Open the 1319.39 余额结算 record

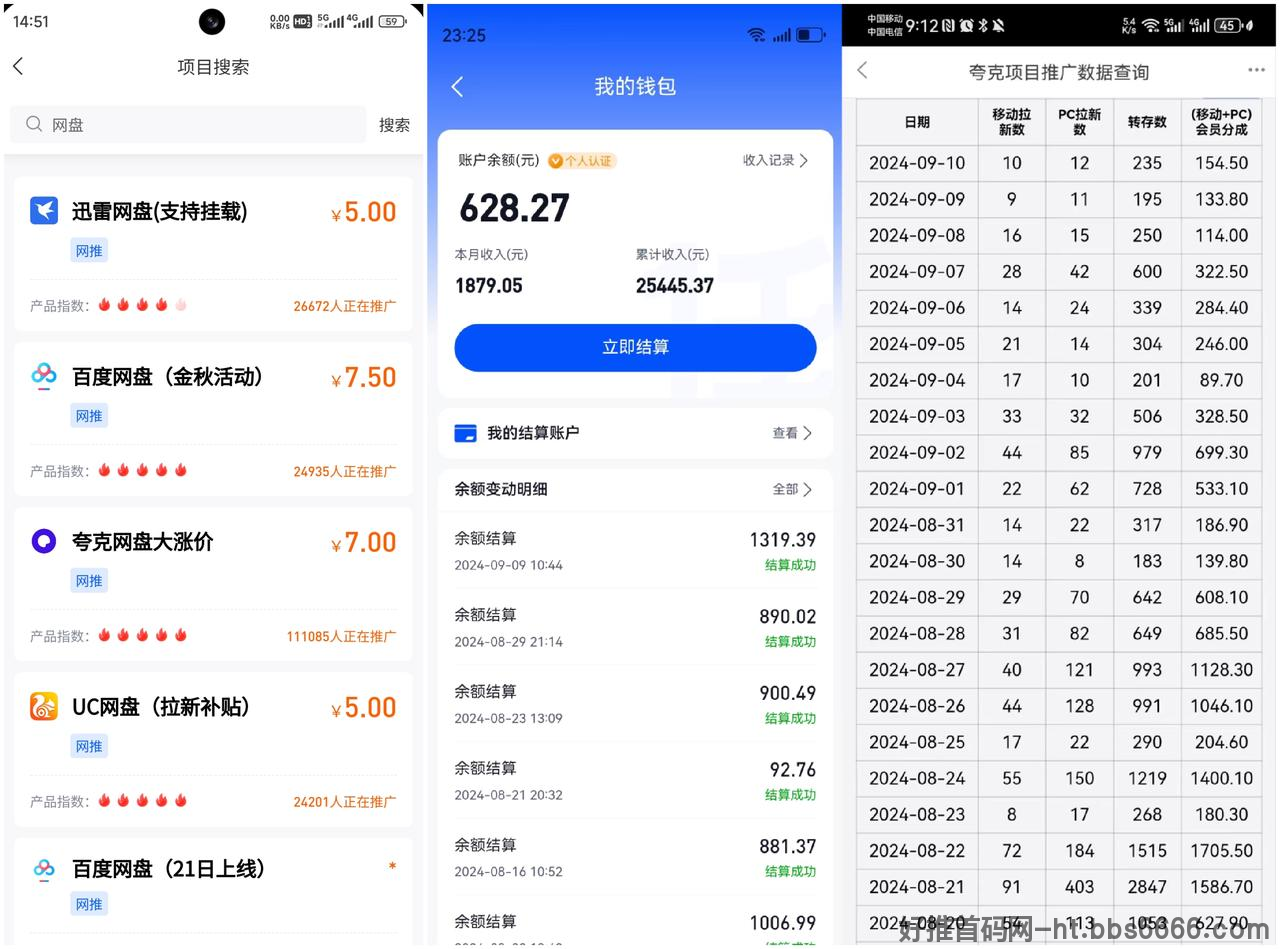[635, 551]
